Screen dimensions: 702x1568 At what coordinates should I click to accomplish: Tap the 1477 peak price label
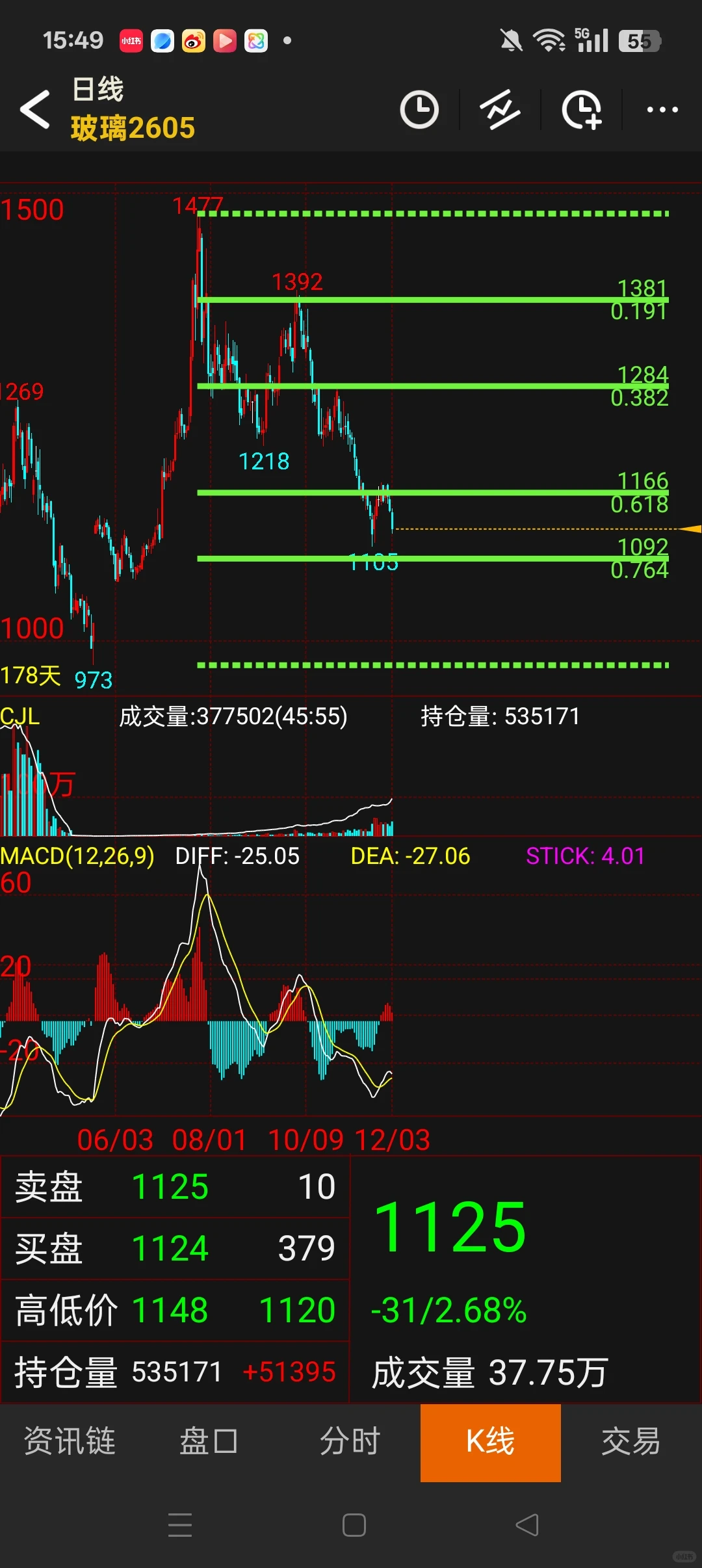point(198,205)
